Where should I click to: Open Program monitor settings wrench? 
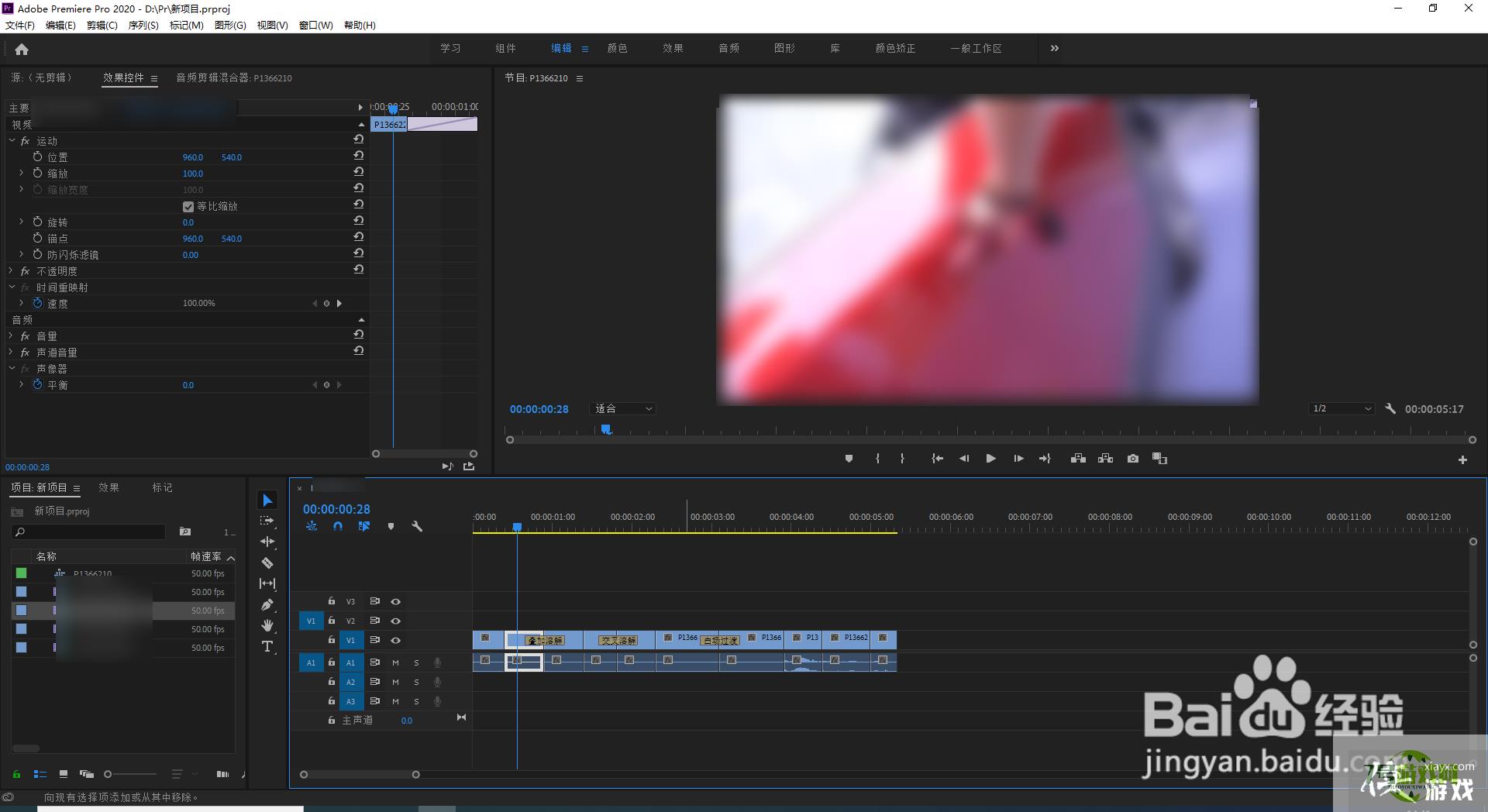(x=1390, y=408)
